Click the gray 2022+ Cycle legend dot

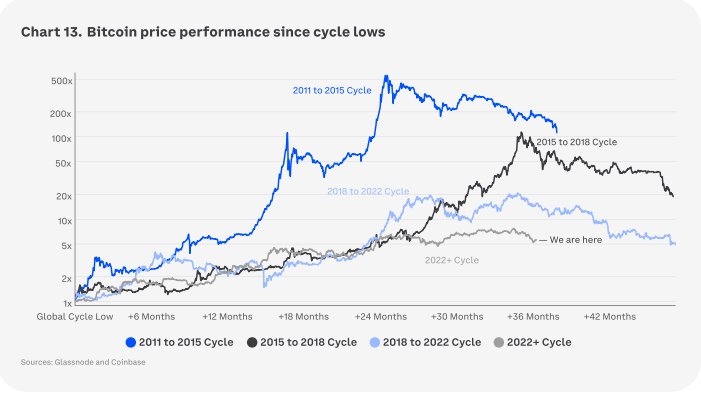coord(499,342)
